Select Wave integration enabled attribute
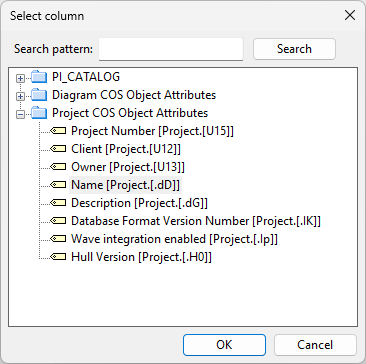This screenshot has width=366, height=364. click(x=174, y=239)
